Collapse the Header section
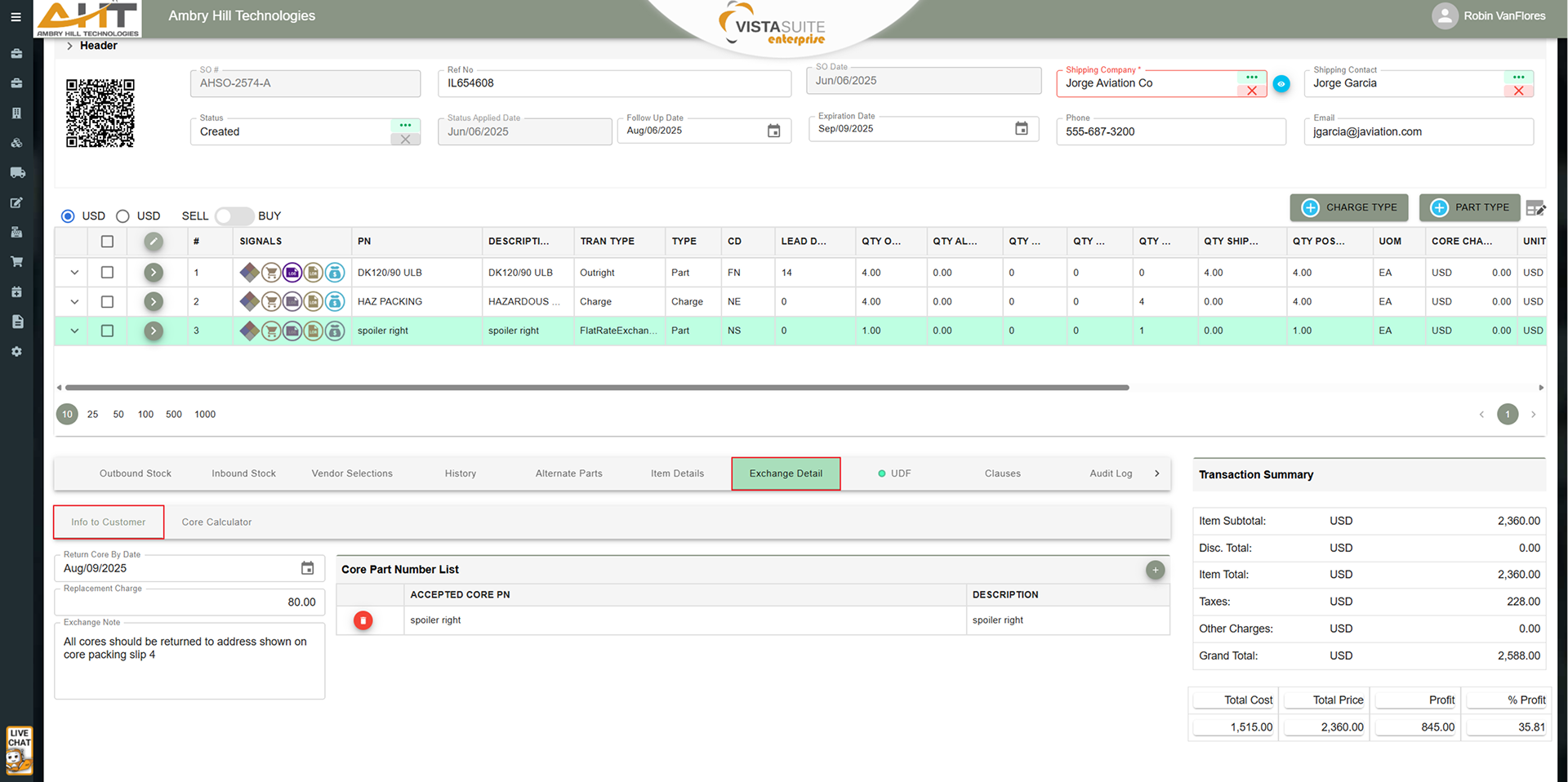 point(70,46)
